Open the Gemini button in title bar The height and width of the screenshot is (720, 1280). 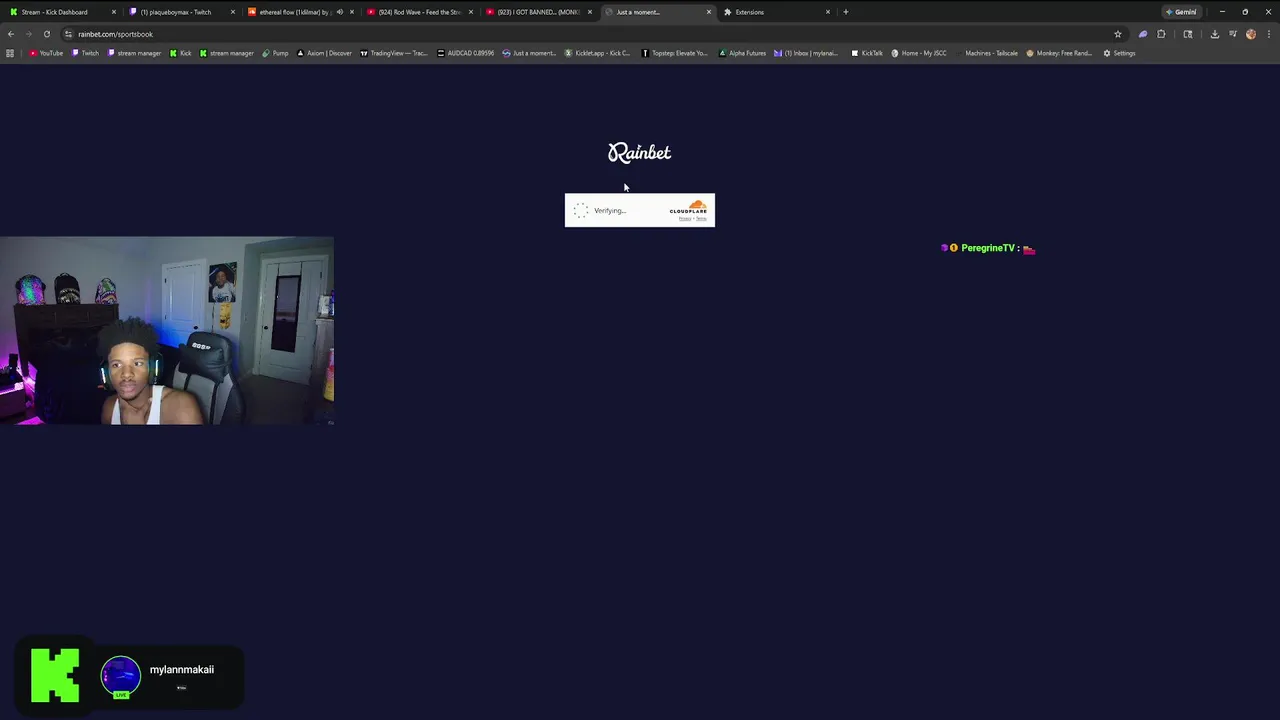pos(1181,12)
